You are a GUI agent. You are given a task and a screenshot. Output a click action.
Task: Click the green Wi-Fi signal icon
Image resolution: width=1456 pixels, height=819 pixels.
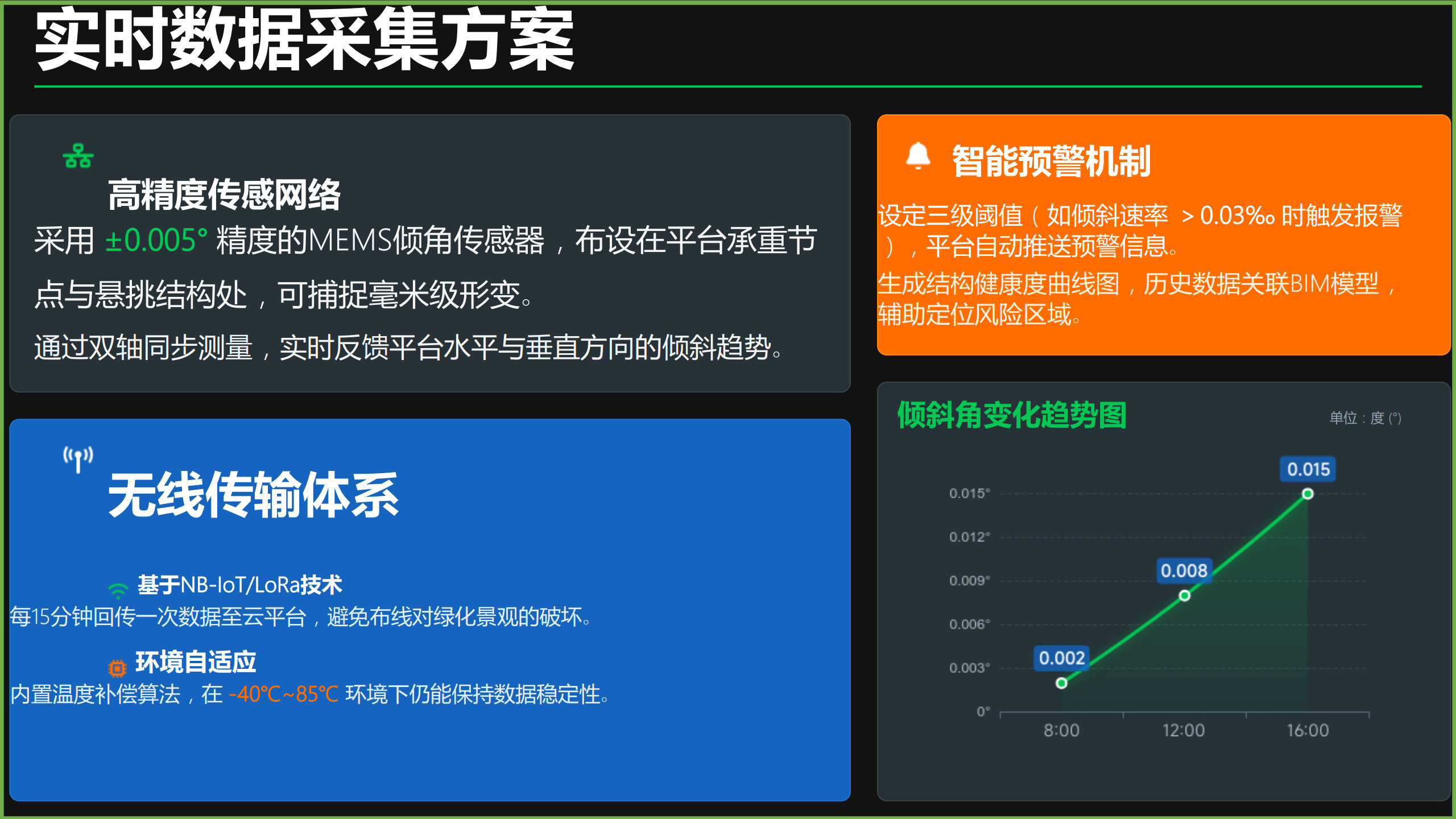118,590
